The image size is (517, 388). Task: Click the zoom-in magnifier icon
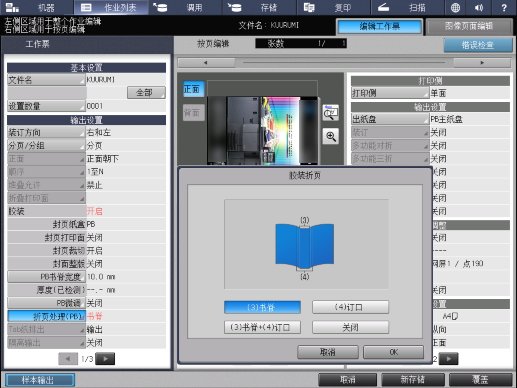click(x=331, y=136)
